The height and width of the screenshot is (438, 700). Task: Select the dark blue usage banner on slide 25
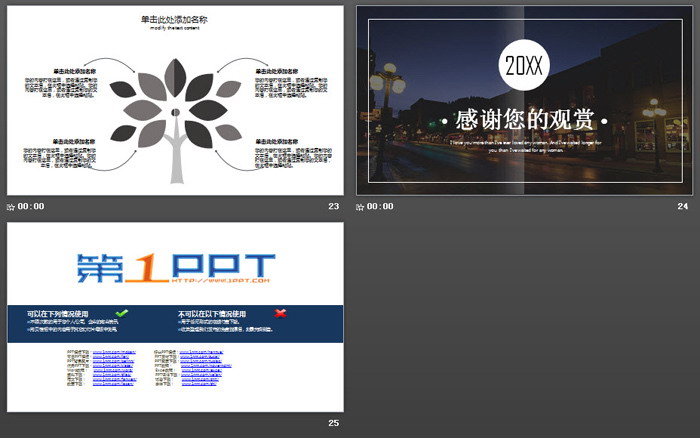175,326
